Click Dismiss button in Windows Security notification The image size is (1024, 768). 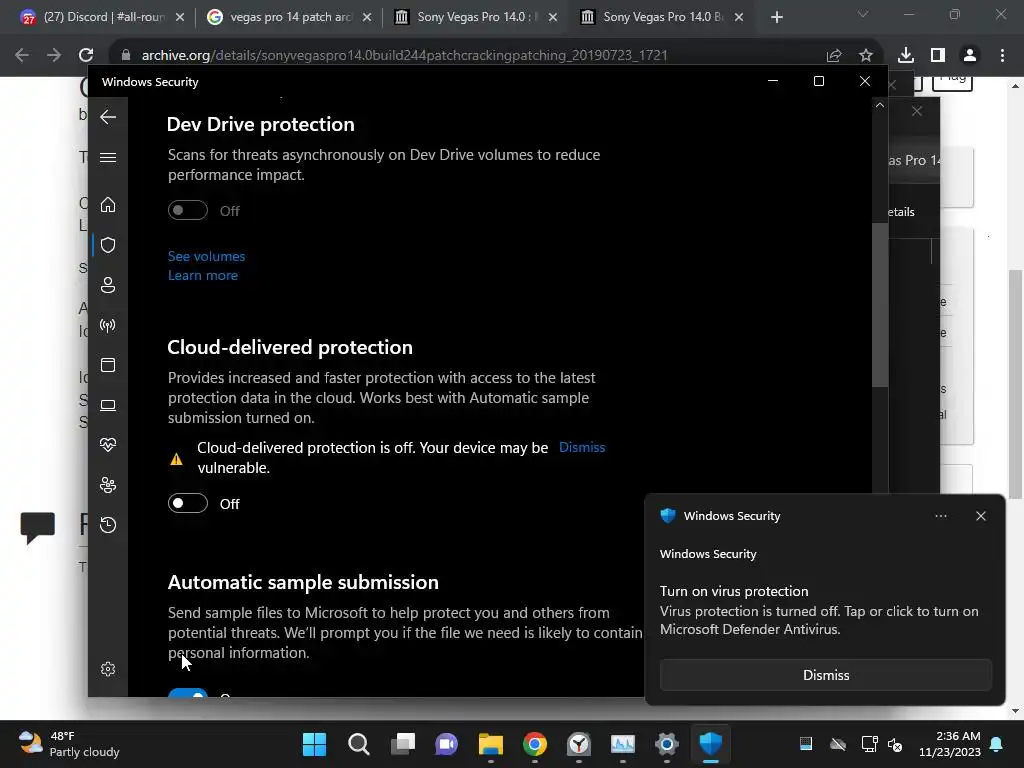coord(825,675)
